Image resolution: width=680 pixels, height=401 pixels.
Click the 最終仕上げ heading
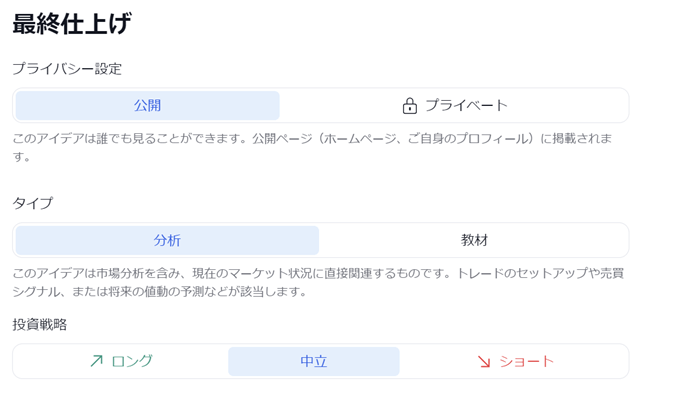(72, 23)
